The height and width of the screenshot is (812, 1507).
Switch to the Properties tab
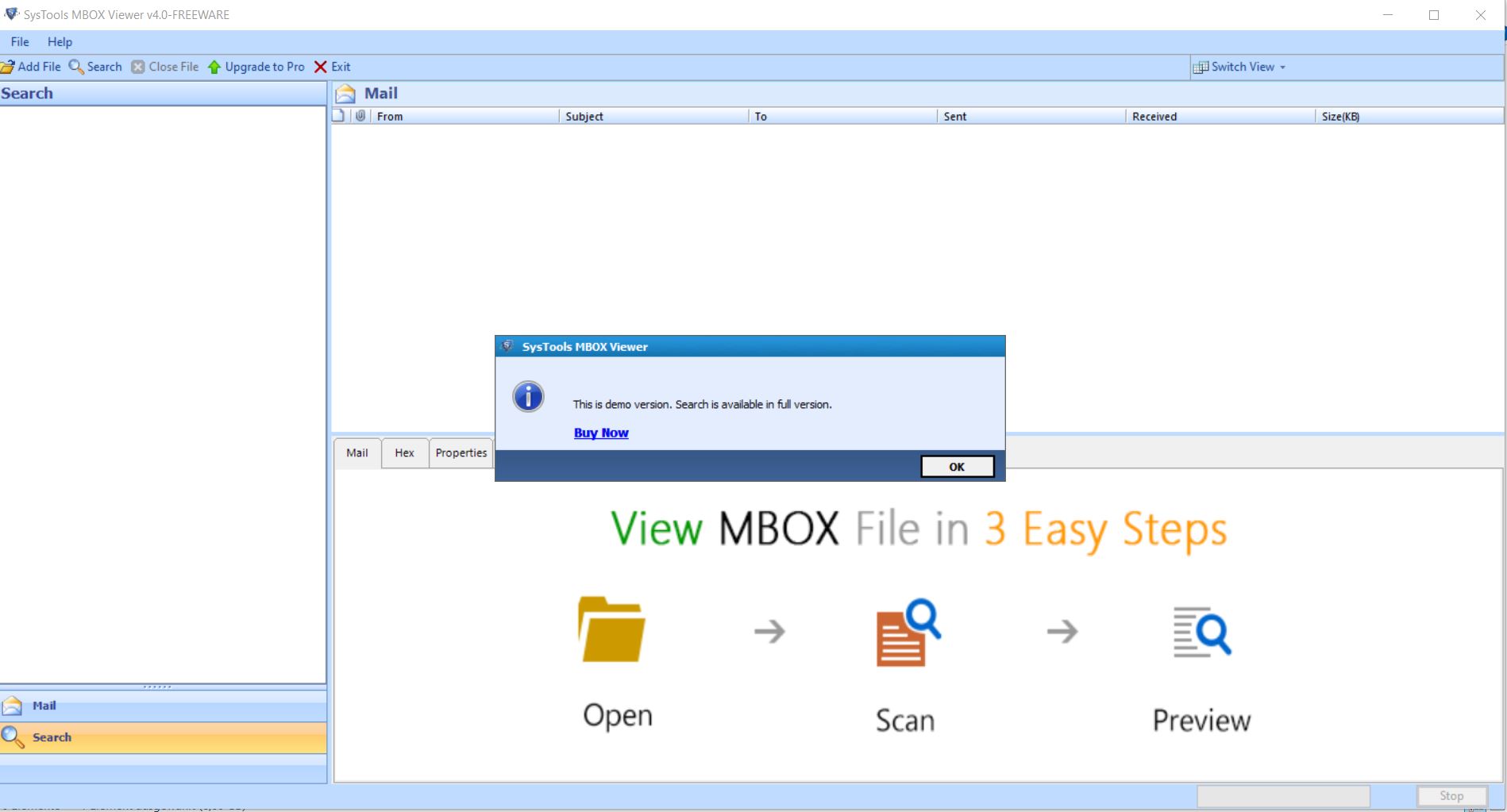pyautogui.click(x=461, y=453)
